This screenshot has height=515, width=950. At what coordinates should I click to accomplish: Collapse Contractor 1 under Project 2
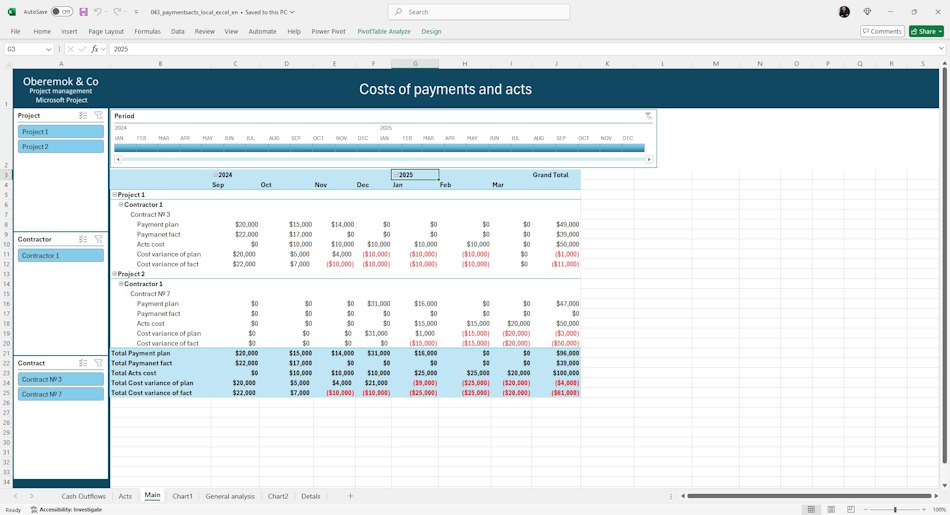[x=121, y=284]
